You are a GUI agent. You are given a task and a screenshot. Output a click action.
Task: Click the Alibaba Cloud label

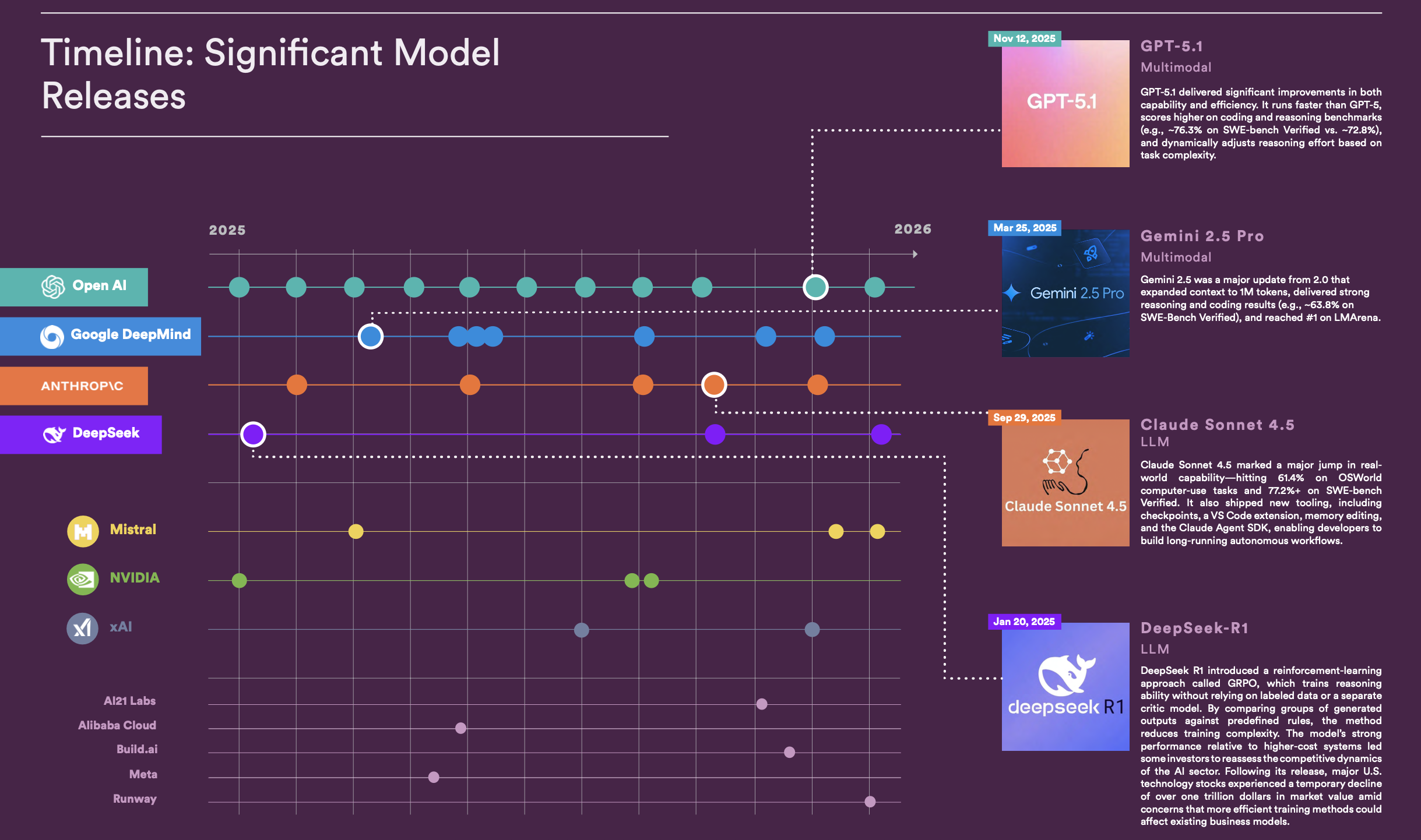(x=117, y=725)
